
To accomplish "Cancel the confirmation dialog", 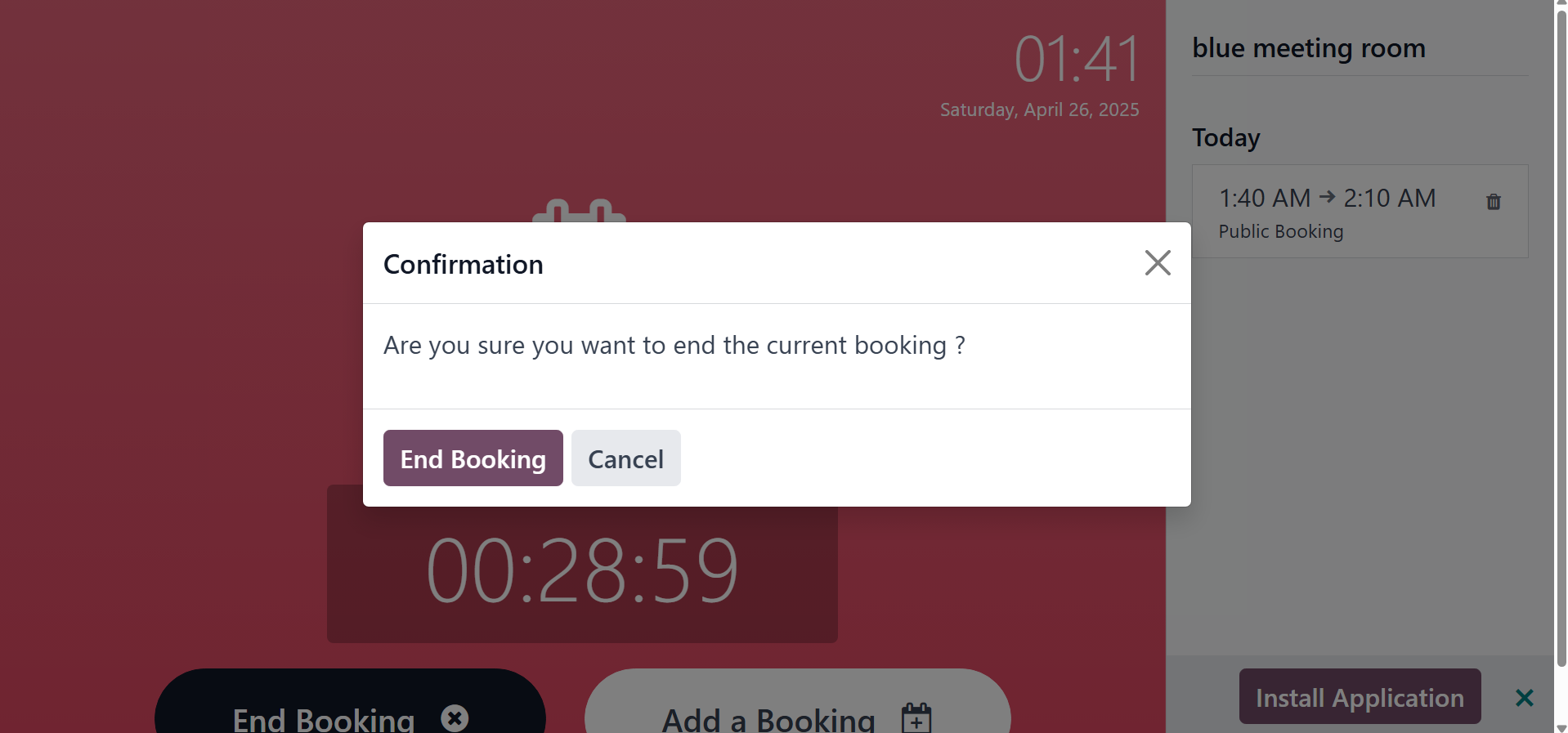I will 625,458.
